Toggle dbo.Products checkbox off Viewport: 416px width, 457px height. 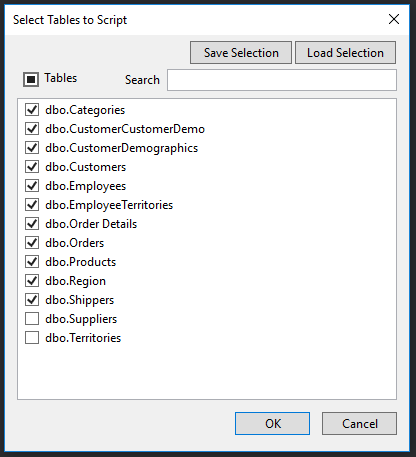(x=32, y=262)
